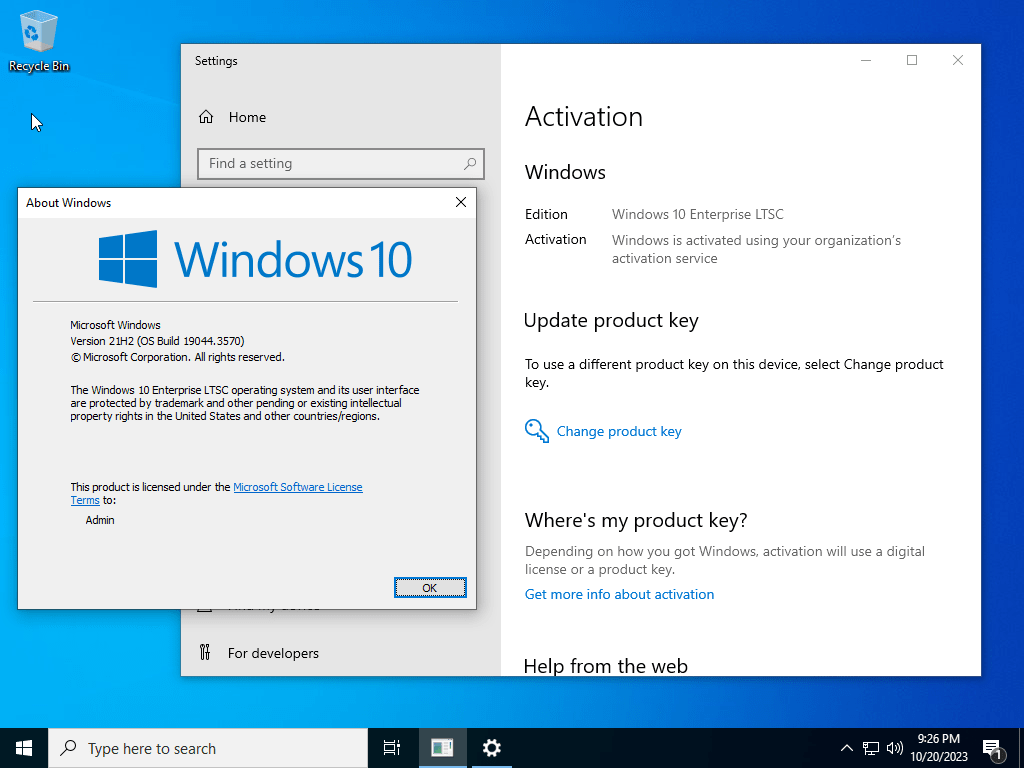Image resolution: width=1024 pixels, height=768 pixels.
Task: Open the volume speaker tray icon
Action: pyautogui.click(x=895, y=748)
